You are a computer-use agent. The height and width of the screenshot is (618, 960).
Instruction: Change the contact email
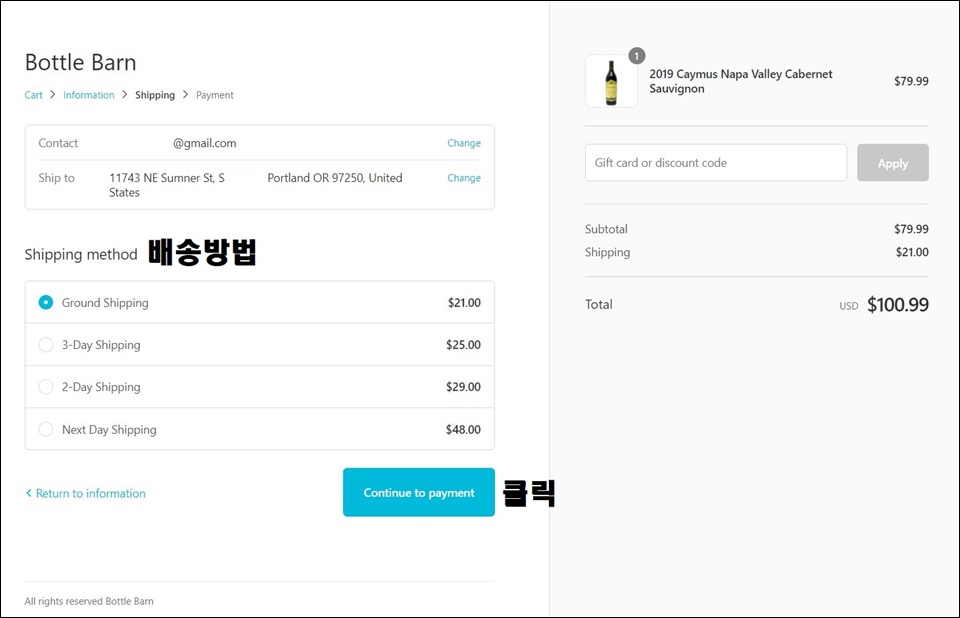463,143
